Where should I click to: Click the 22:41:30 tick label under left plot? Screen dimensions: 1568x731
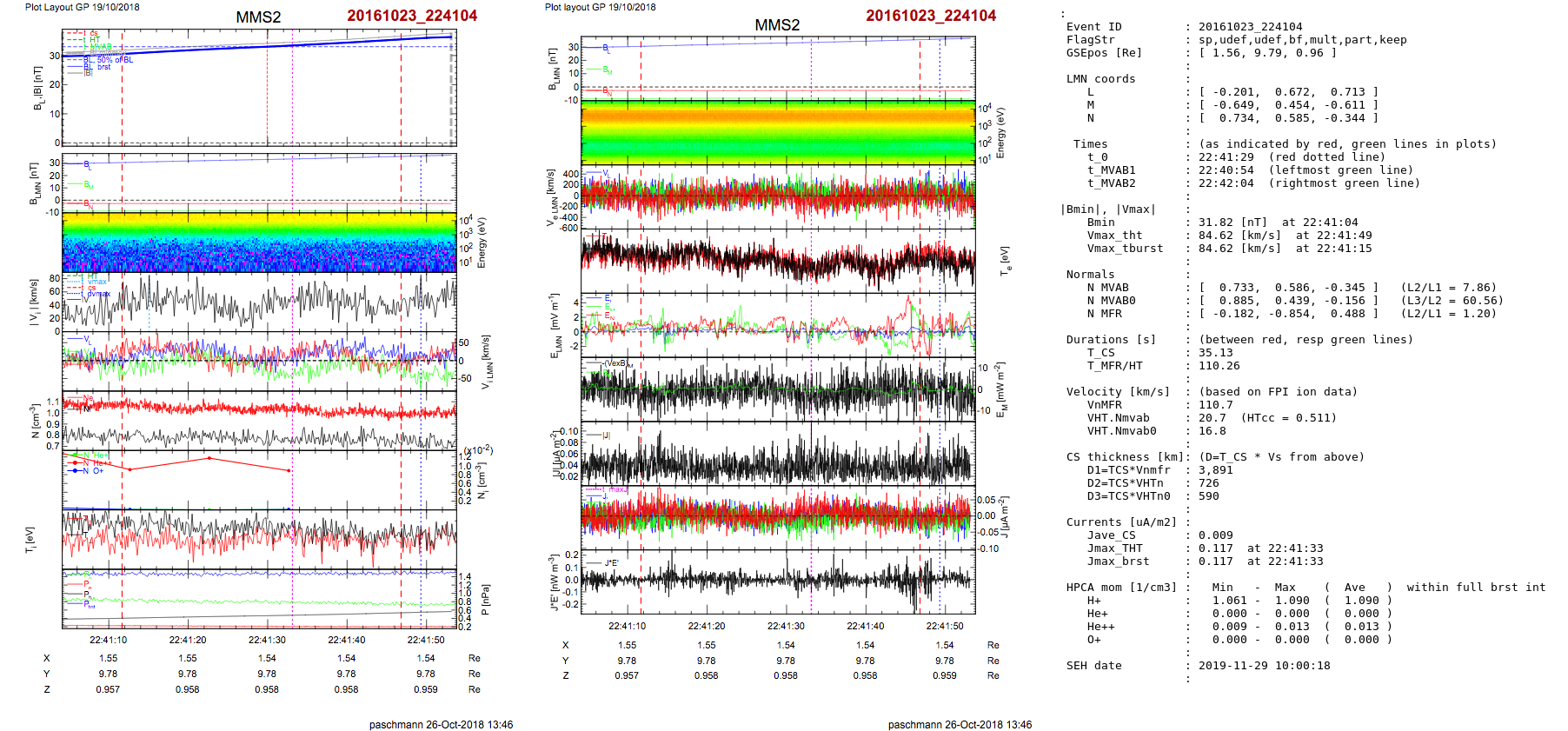pyautogui.click(x=267, y=640)
